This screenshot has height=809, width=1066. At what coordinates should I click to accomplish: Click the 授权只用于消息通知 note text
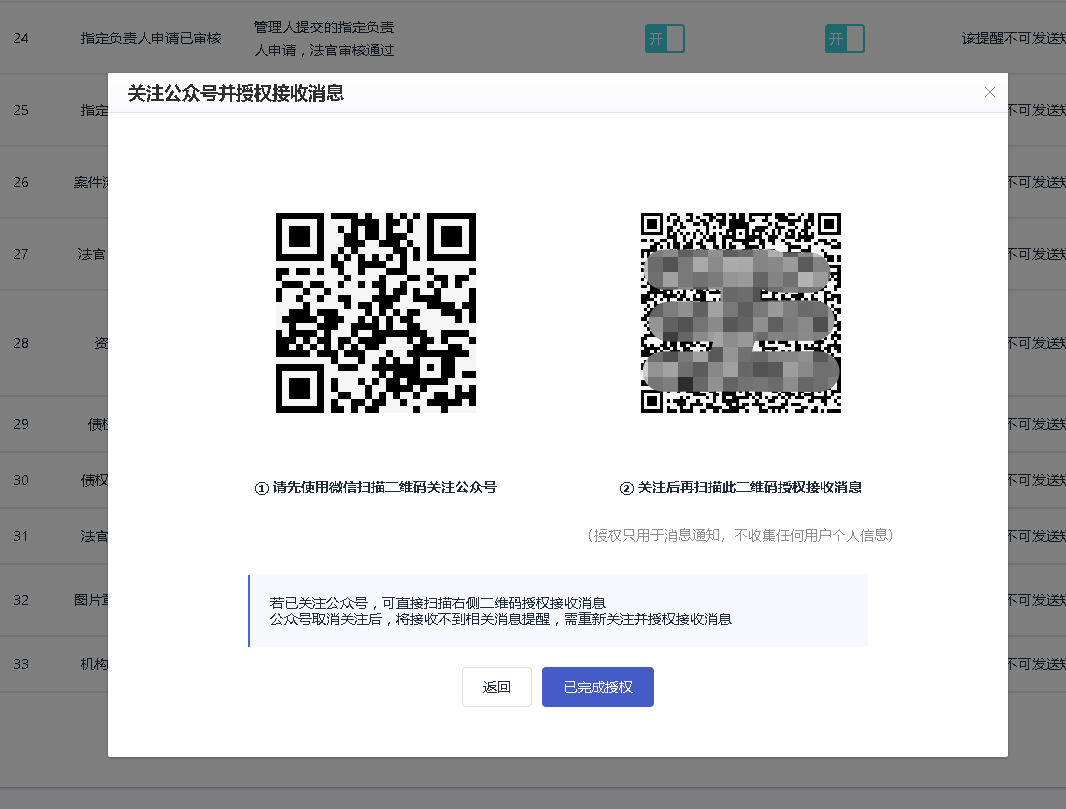point(740,535)
